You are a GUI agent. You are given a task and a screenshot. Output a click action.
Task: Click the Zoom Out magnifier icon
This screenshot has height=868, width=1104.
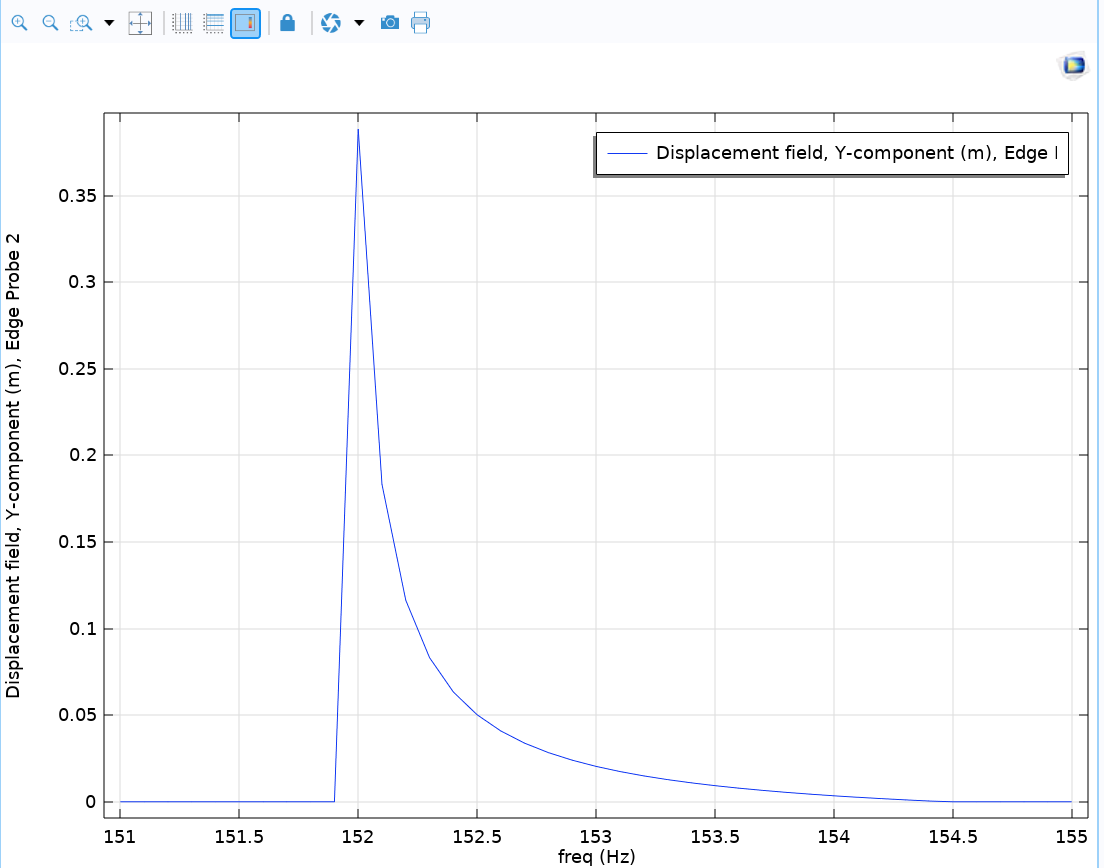click(50, 22)
